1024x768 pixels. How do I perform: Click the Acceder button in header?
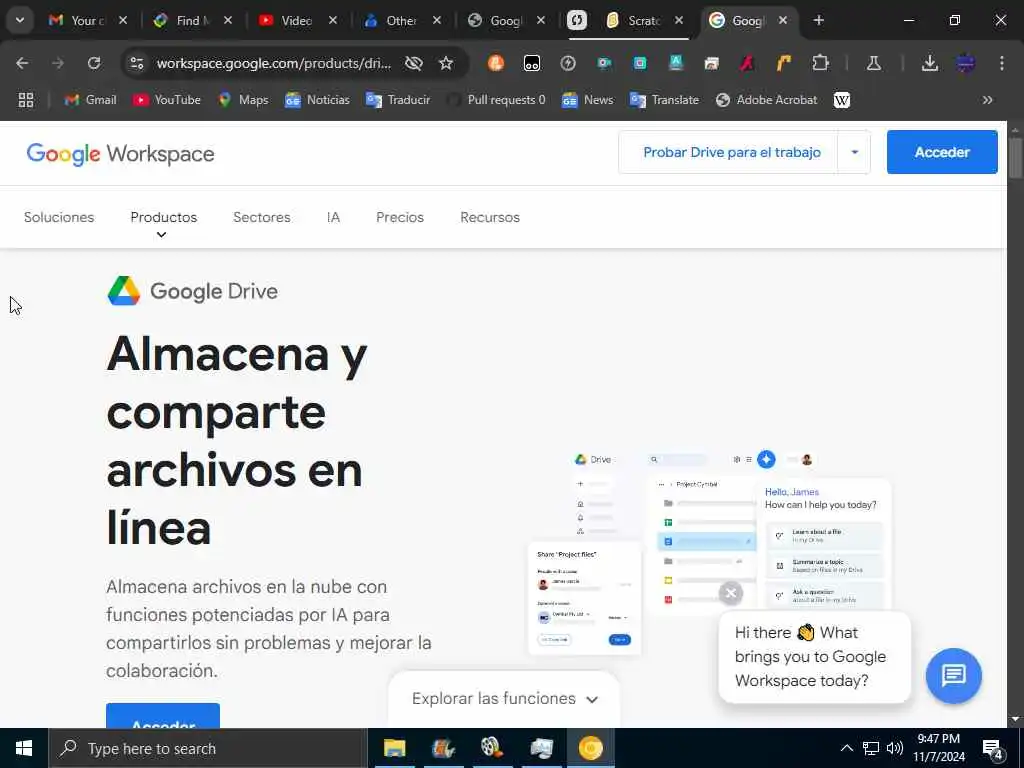(942, 152)
